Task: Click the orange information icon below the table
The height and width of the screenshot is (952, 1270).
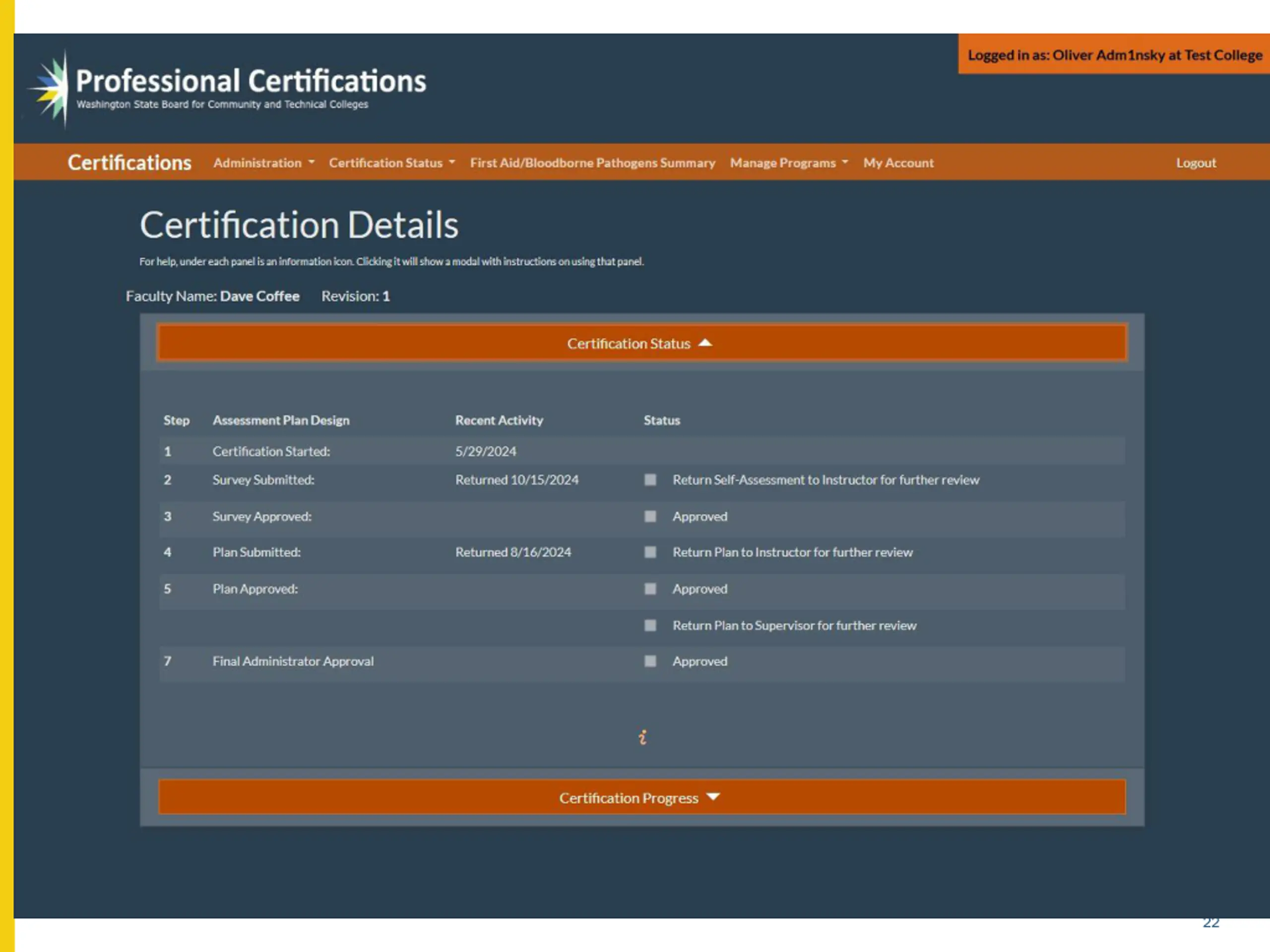Action: pyautogui.click(x=642, y=737)
